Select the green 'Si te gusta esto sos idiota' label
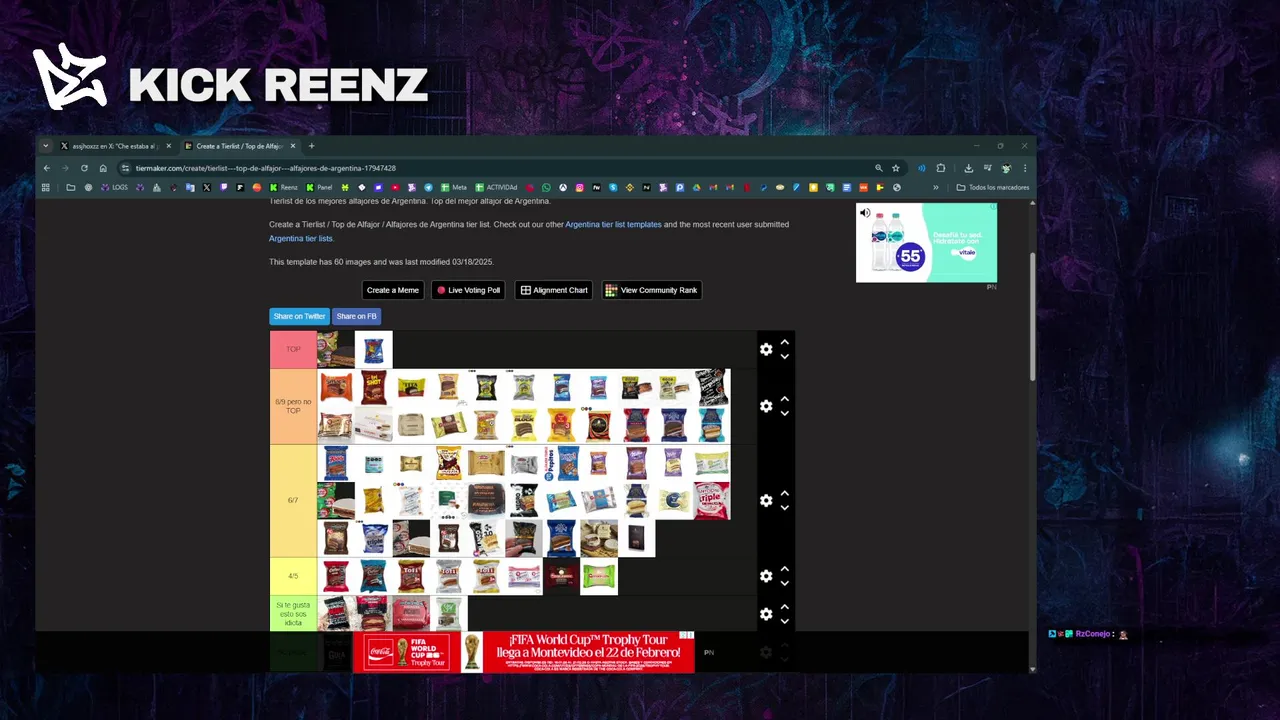1280x720 pixels. pyautogui.click(x=293, y=614)
